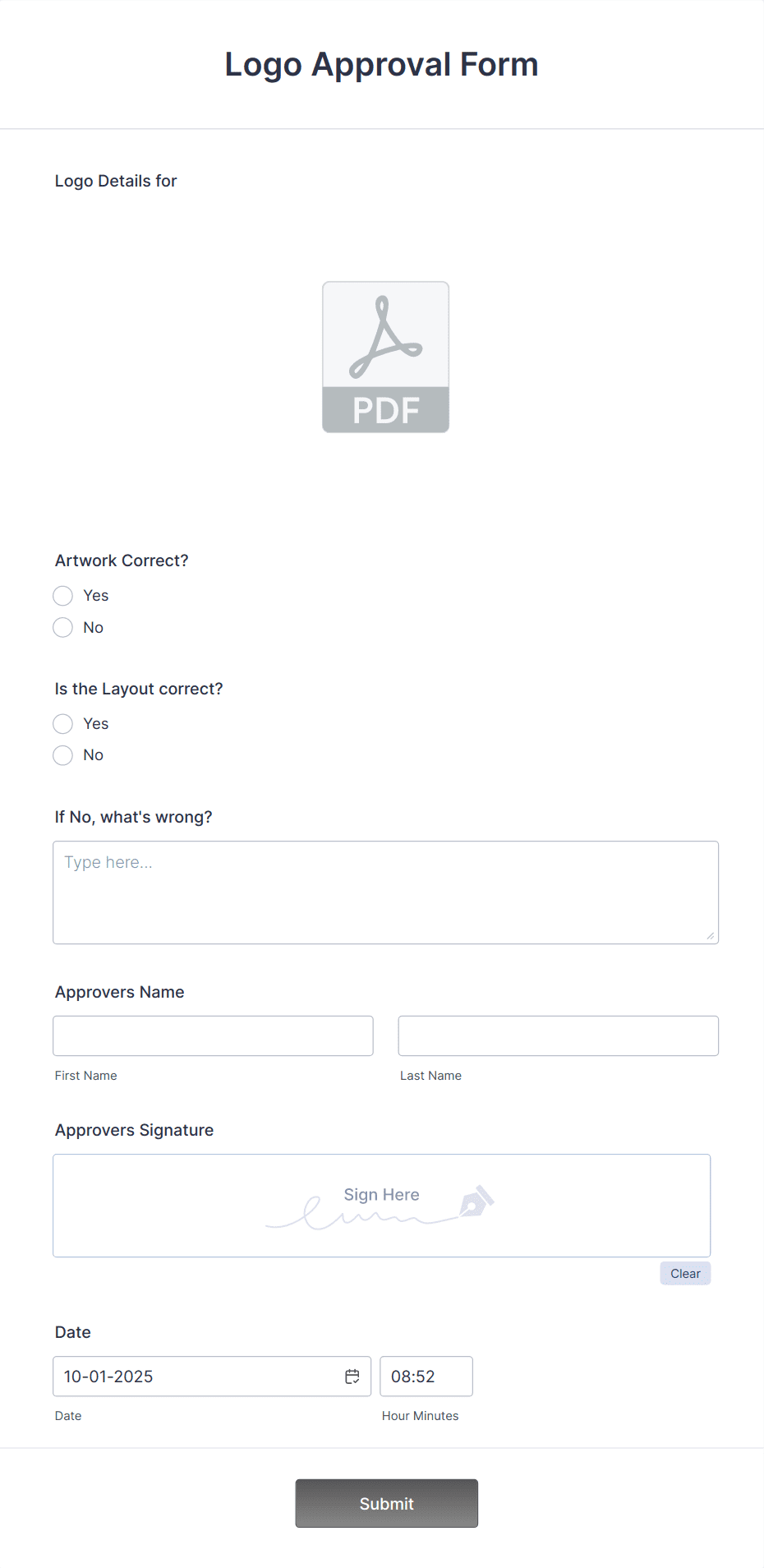The width and height of the screenshot is (764, 1568).
Task: Select Yes for Is the Layout correct
Action: pos(62,724)
